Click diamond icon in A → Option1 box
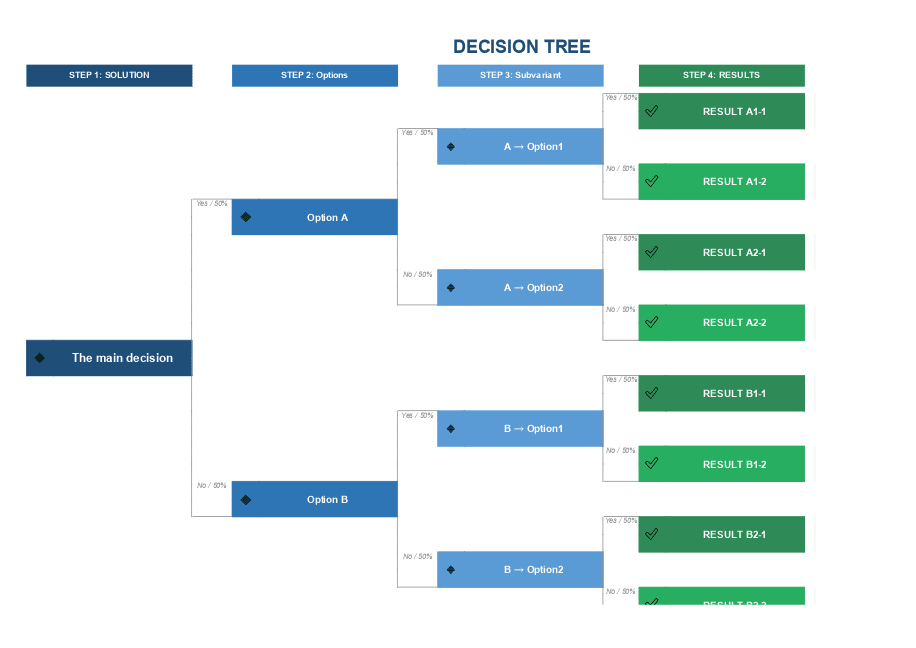This screenshot has width=916, height=648. (x=451, y=147)
